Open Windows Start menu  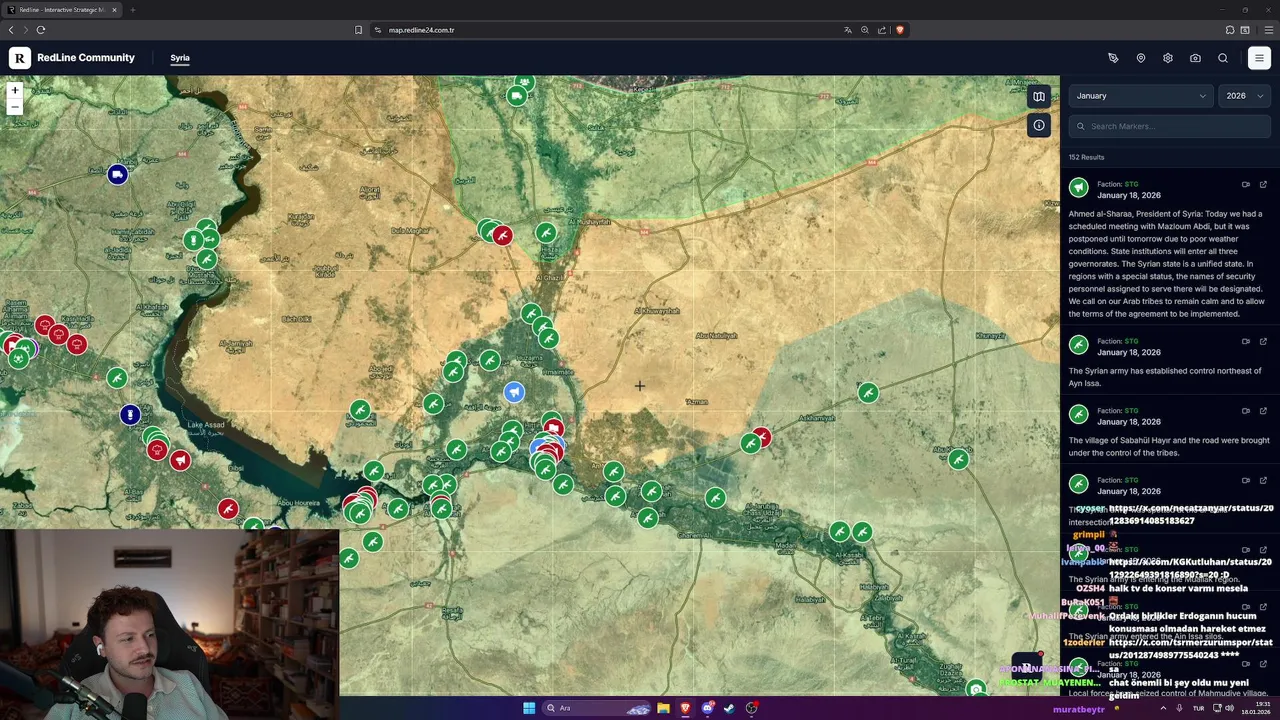click(529, 708)
